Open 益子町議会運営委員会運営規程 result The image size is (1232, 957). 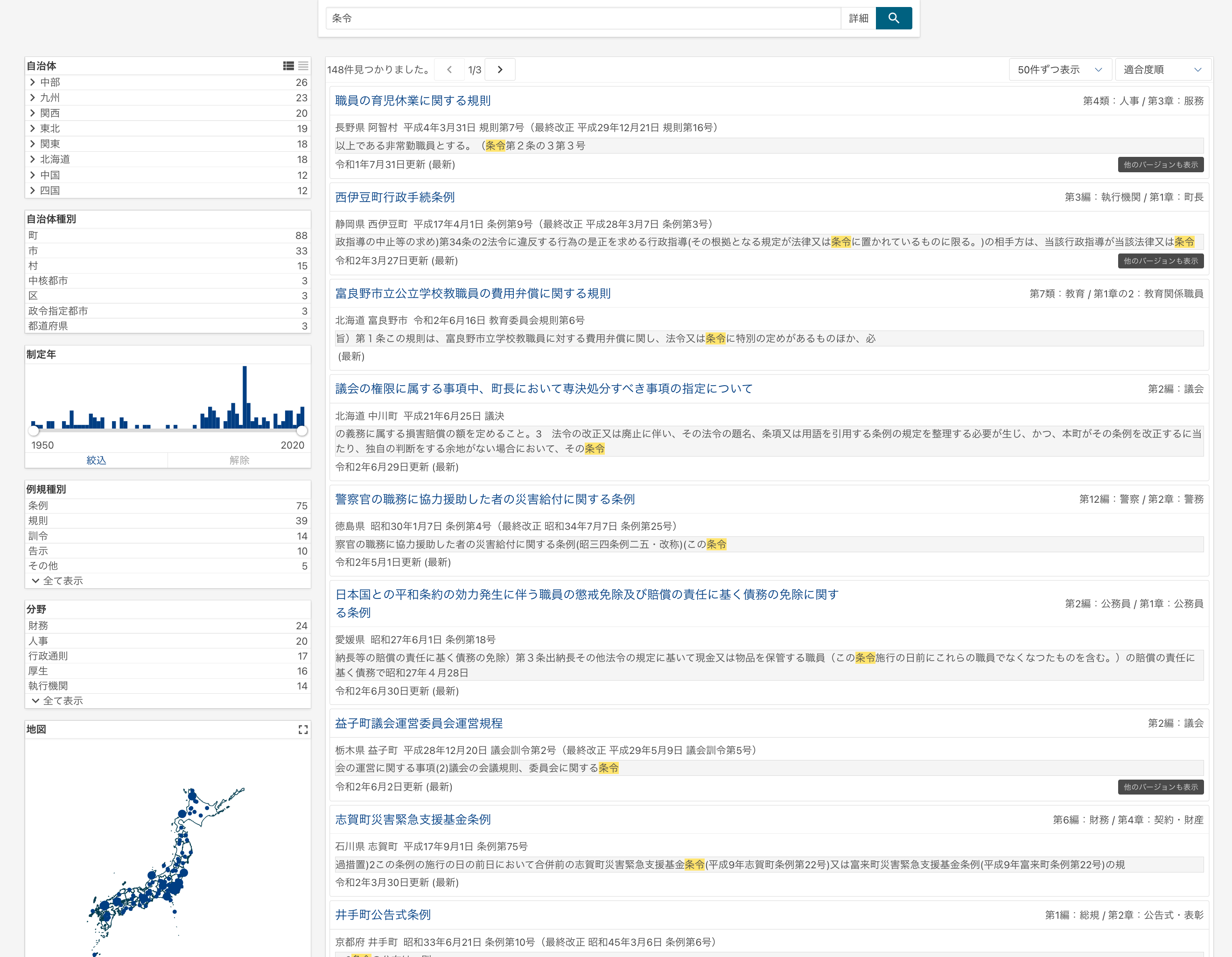point(419,724)
